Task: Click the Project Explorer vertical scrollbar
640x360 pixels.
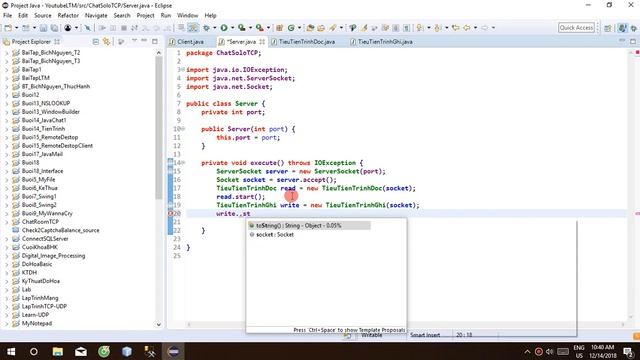Action: coord(158,127)
